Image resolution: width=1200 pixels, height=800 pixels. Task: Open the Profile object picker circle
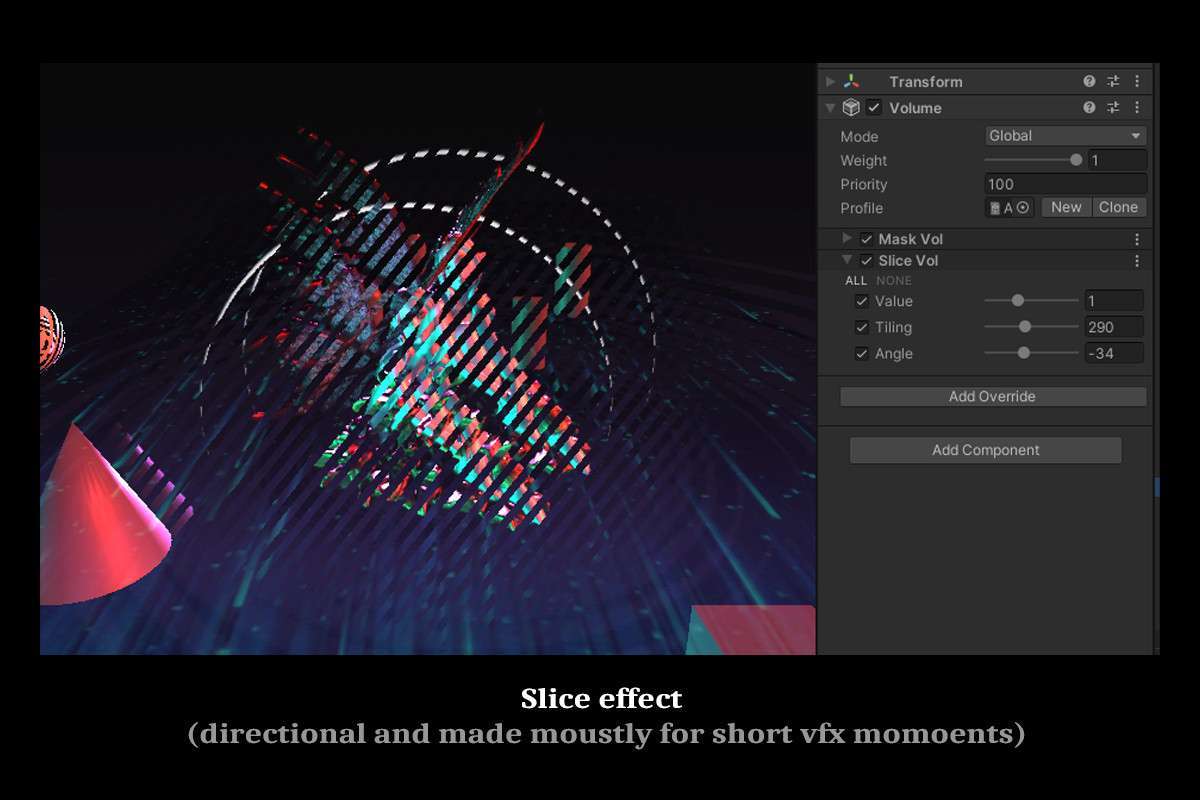(x=1023, y=208)
